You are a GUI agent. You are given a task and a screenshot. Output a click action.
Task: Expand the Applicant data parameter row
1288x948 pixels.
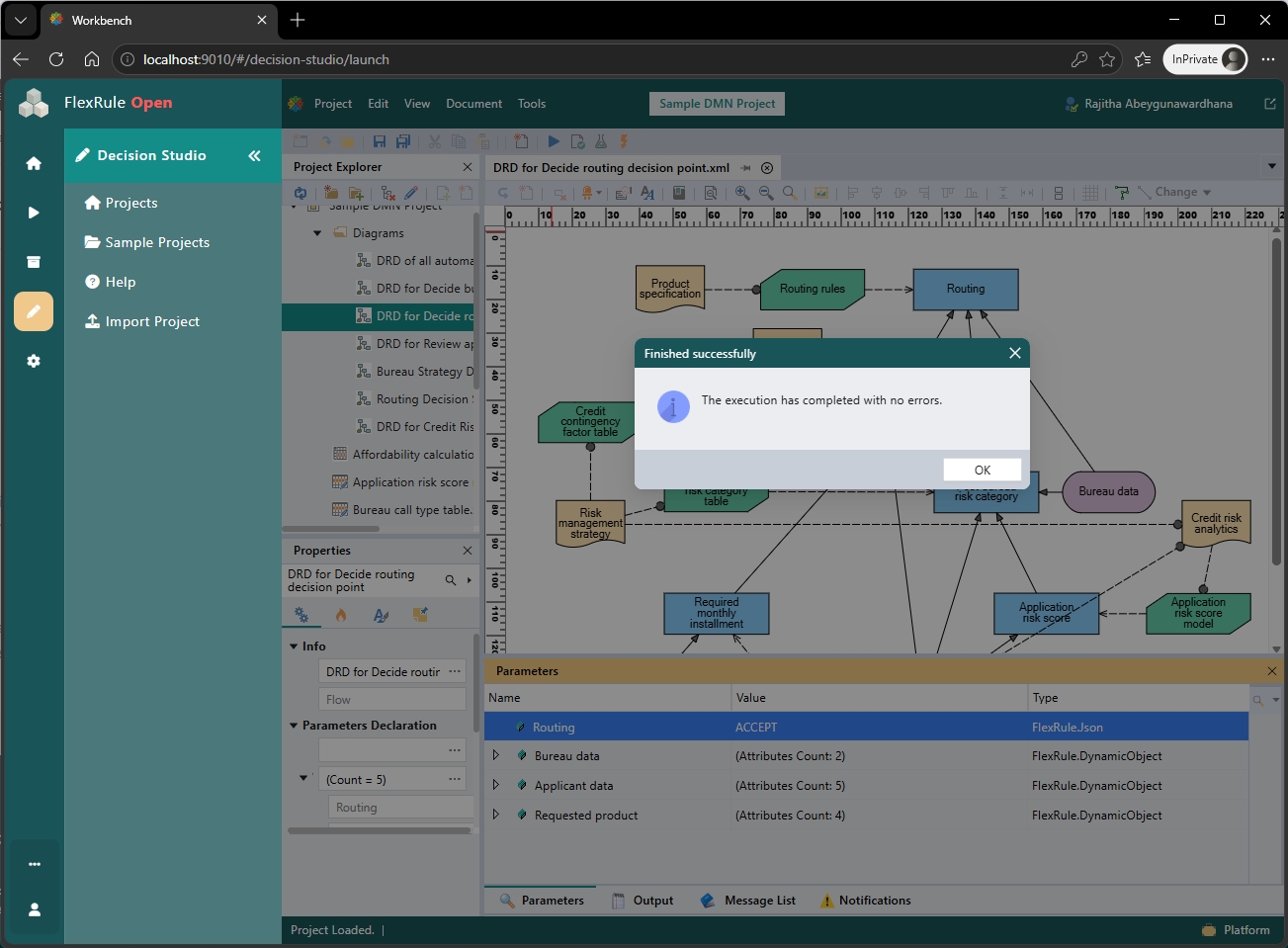[496, 785]
